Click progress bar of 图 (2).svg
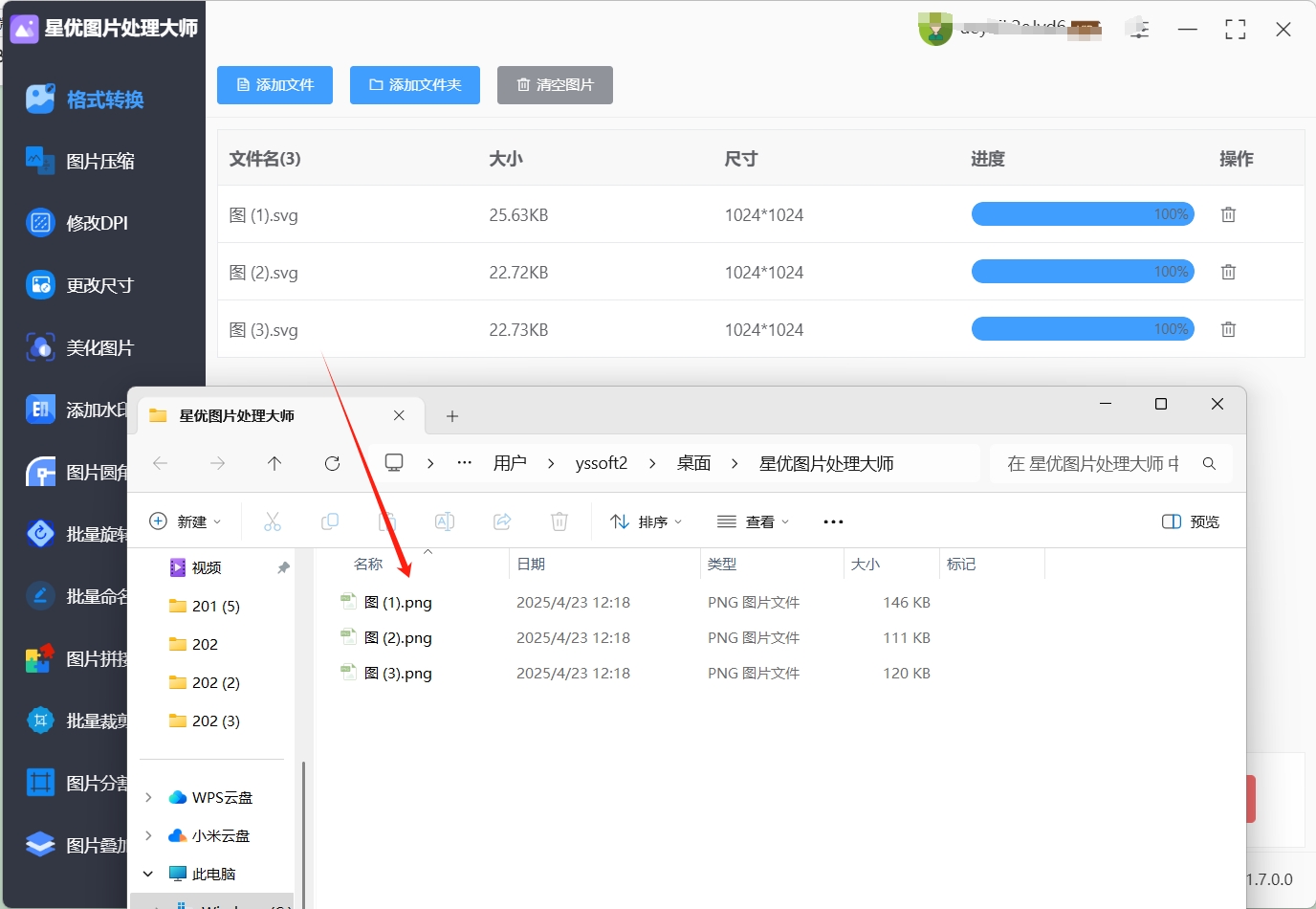Screen dimensions: 1316x909 [x=1083, y=272]
